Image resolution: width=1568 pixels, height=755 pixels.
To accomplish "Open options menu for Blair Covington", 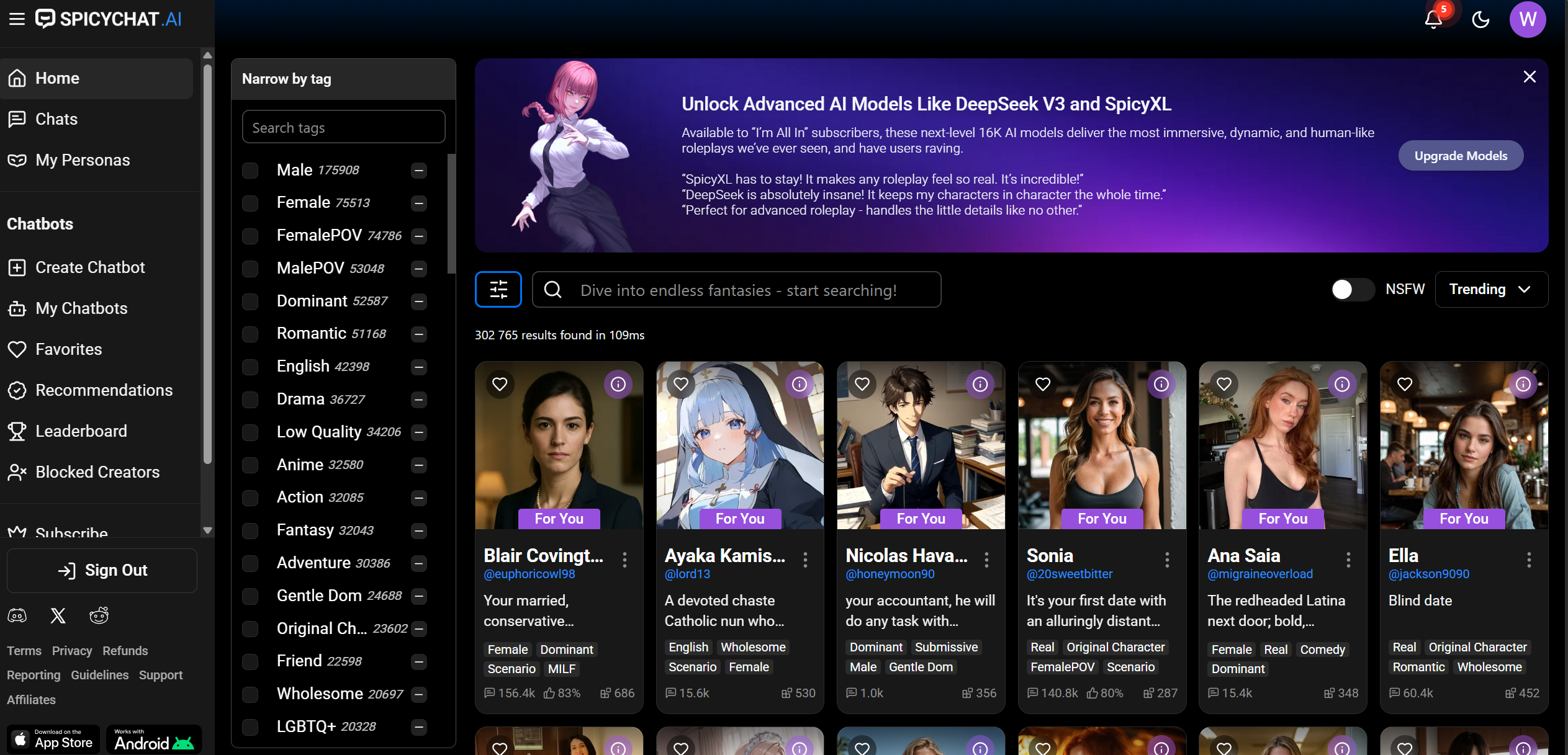I will [x=624, y=560].
